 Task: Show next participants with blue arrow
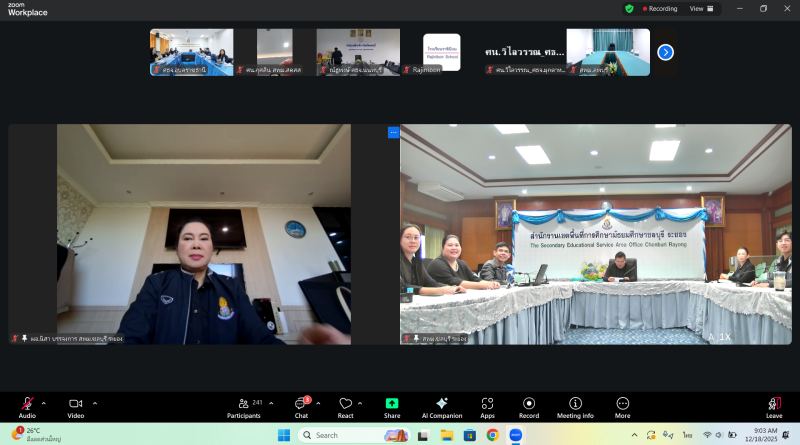click(665, 52)
